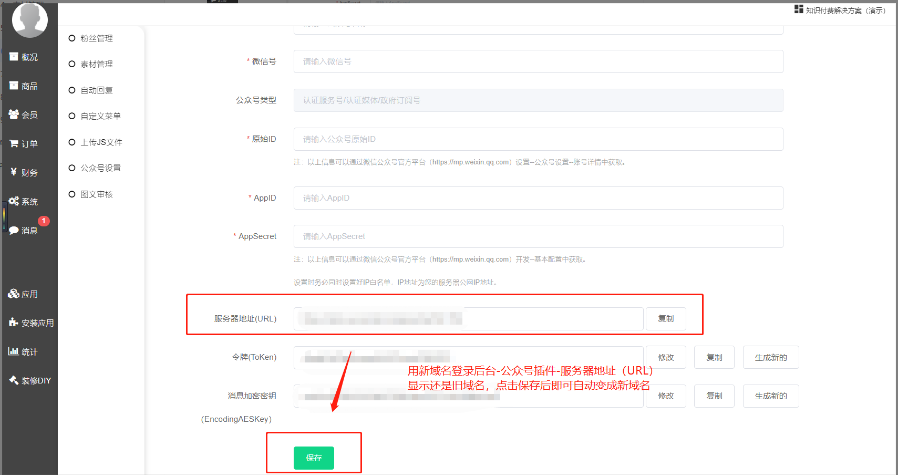Click the AppSecret input field
This screenshot has height=475, width=898.
coord(538,236)
